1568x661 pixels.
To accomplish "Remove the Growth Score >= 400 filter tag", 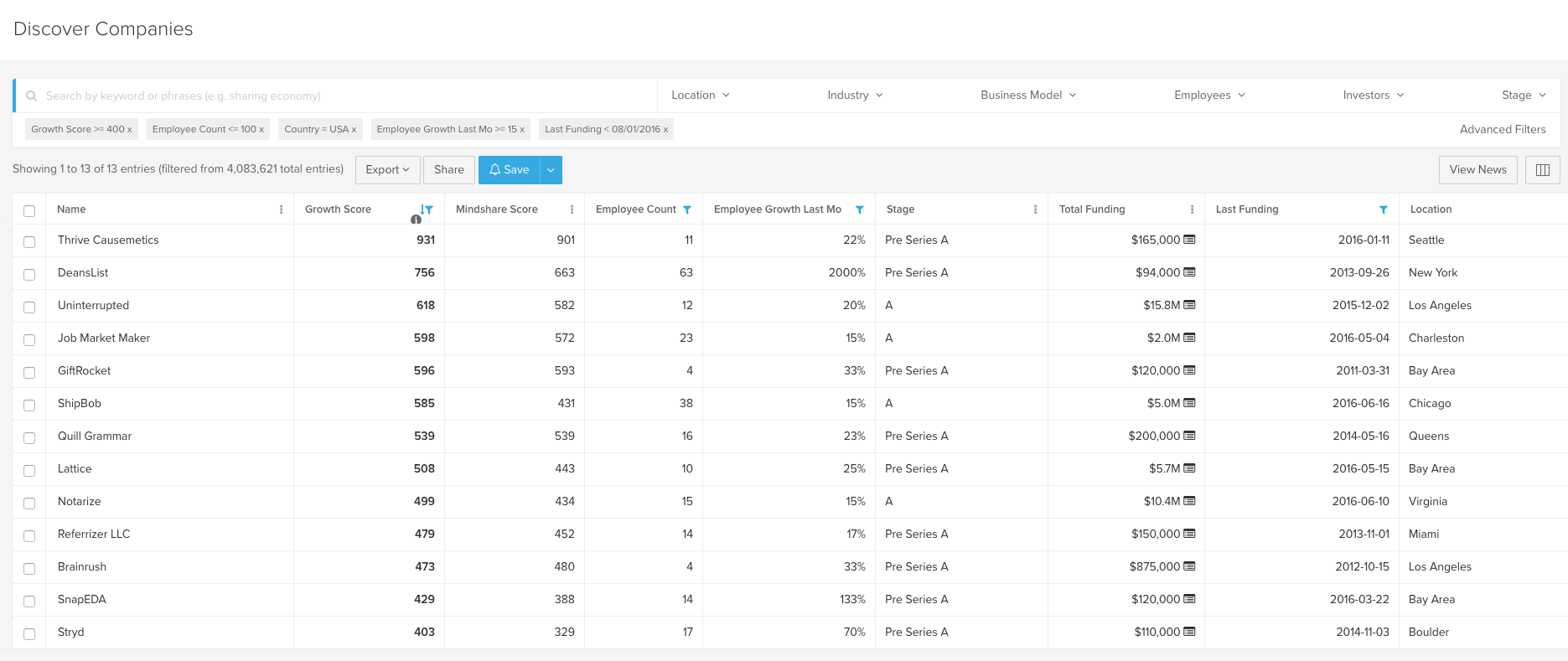I will [129, 130].
